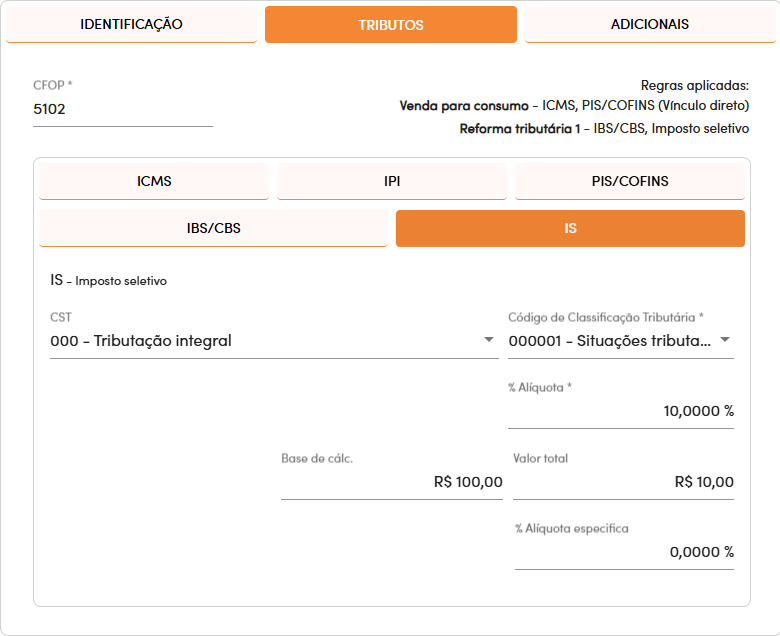The width and height of the screenshot is (780, 636).
Task: Open the 000001 Situações tributa... selector
Action: pos(621,341)
